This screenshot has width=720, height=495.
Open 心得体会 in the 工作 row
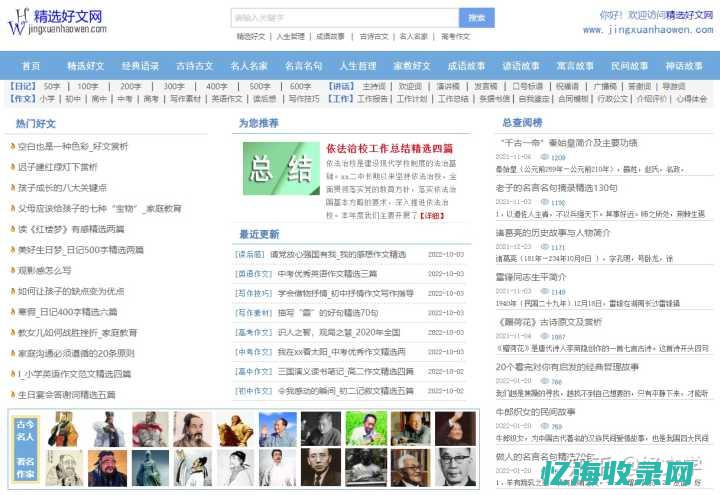pyautogui.click(x=692, y=99)
